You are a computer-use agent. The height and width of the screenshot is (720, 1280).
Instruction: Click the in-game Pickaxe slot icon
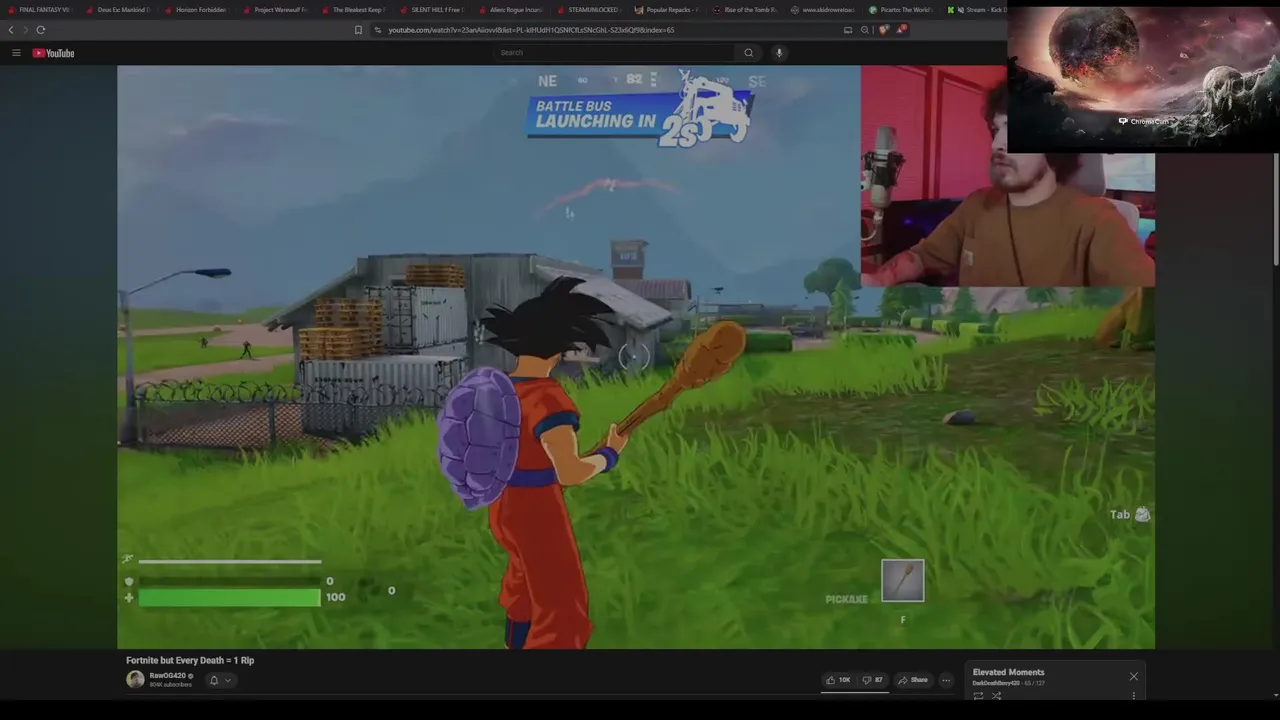pyautogui.click(x=902, y=581)
